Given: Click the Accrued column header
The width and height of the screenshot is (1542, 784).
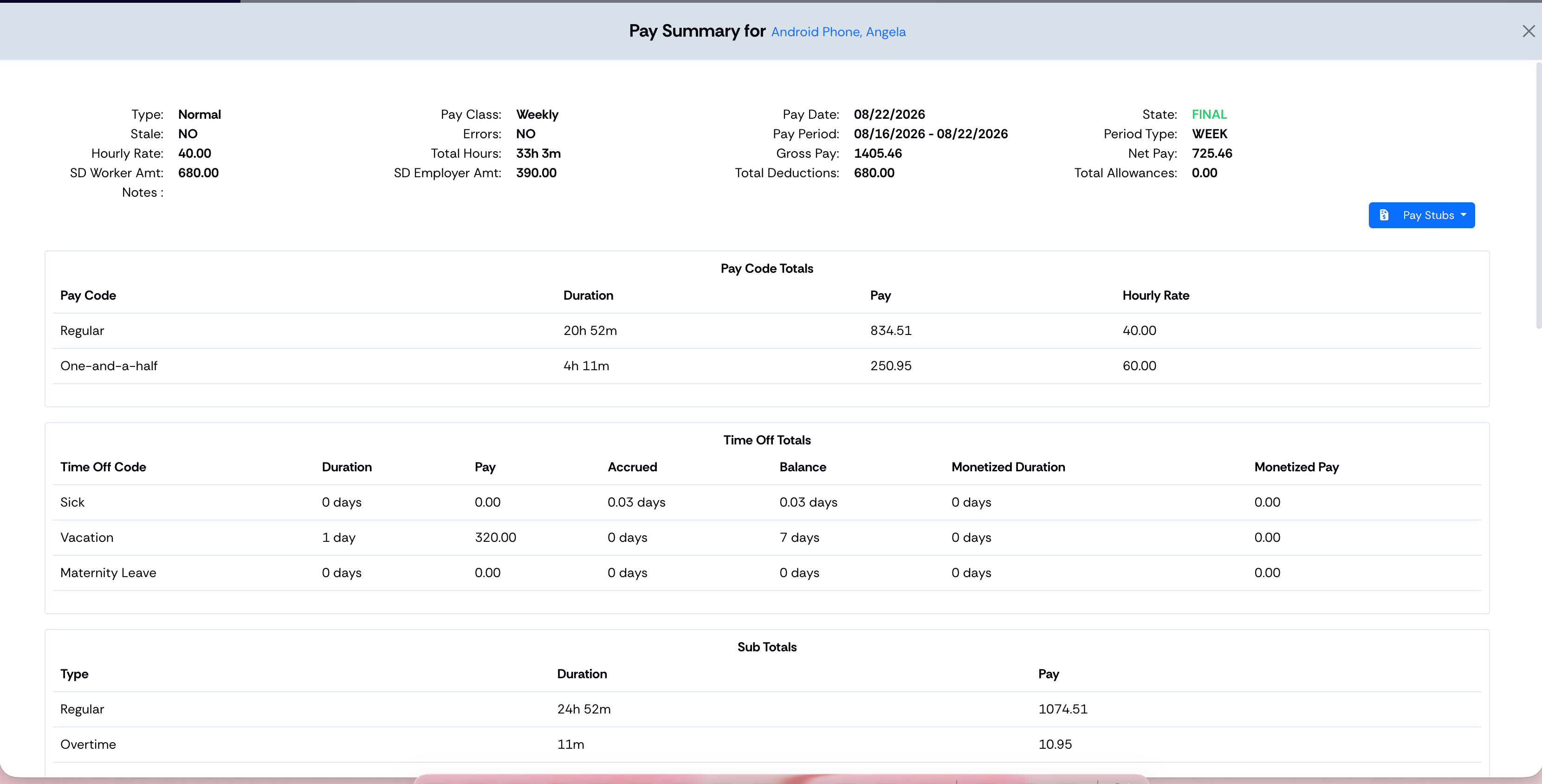Looking at the screenshot, I should (632, 468).
